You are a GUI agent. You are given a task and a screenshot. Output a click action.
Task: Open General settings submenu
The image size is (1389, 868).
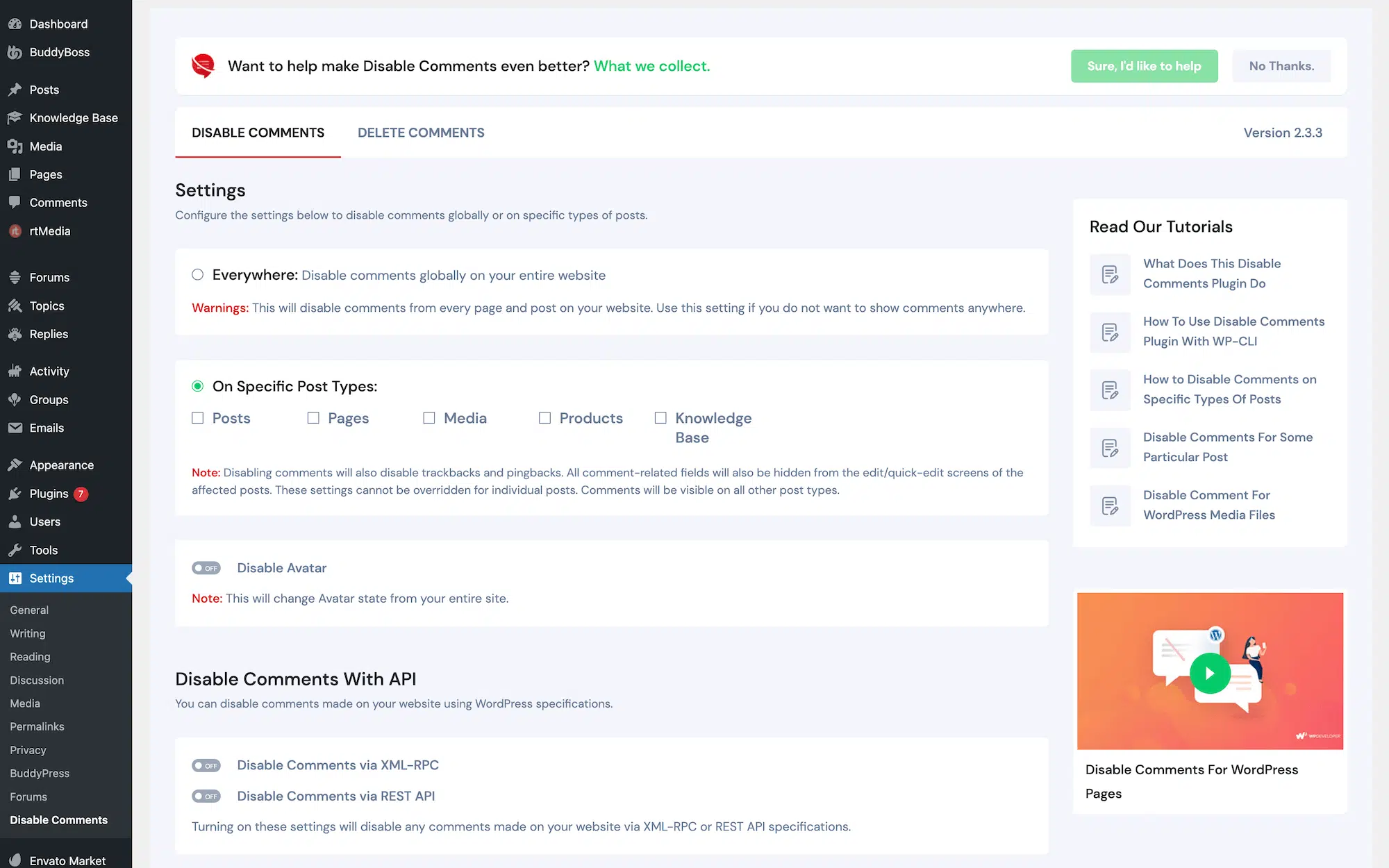29,610
